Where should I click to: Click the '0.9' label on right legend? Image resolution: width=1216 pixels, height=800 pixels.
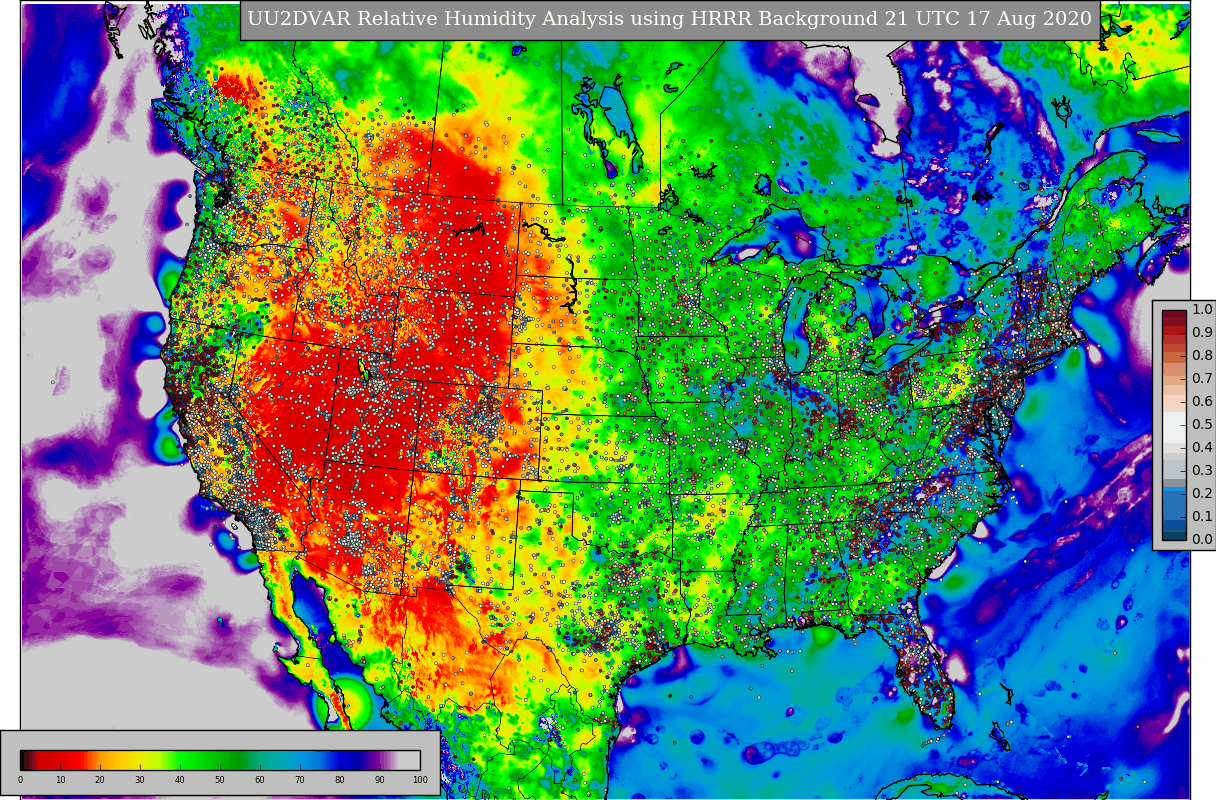coord(1202,333)
